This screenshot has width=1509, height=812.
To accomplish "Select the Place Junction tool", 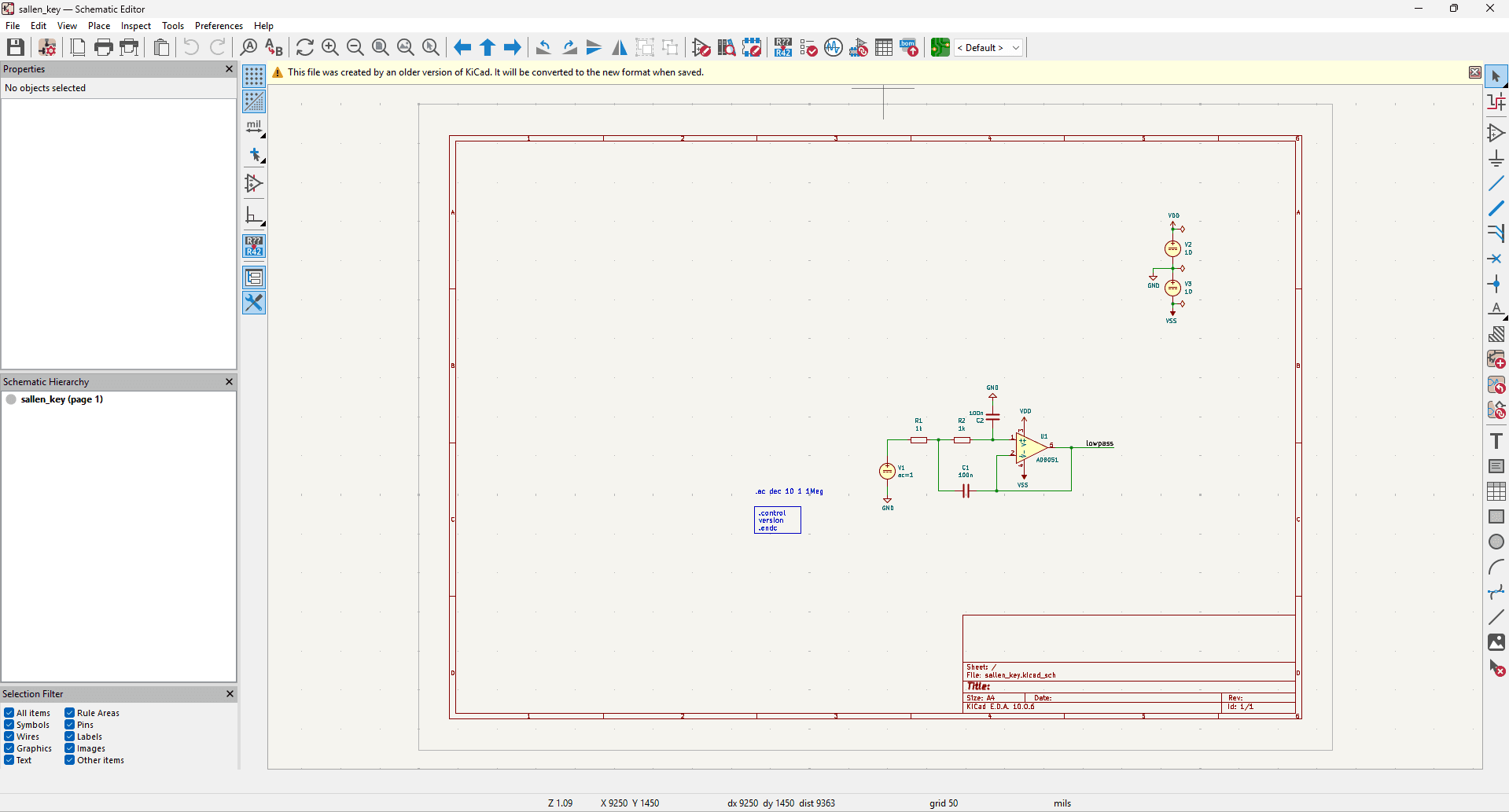I will 1496,285.
